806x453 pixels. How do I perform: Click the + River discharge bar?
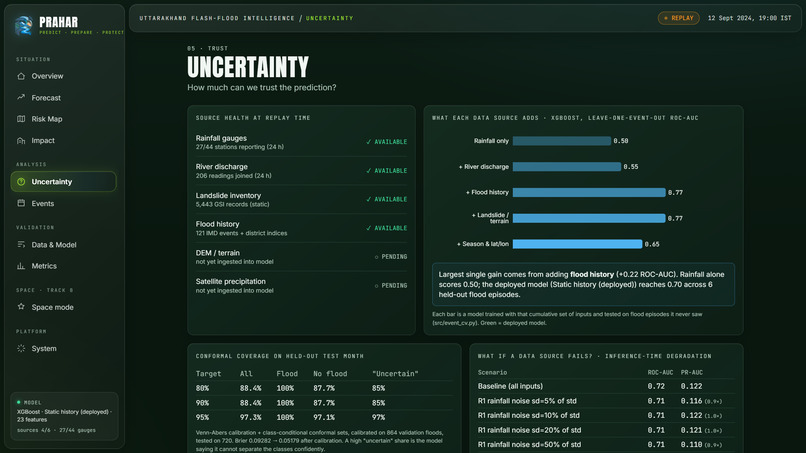click(x=566, y=167)
